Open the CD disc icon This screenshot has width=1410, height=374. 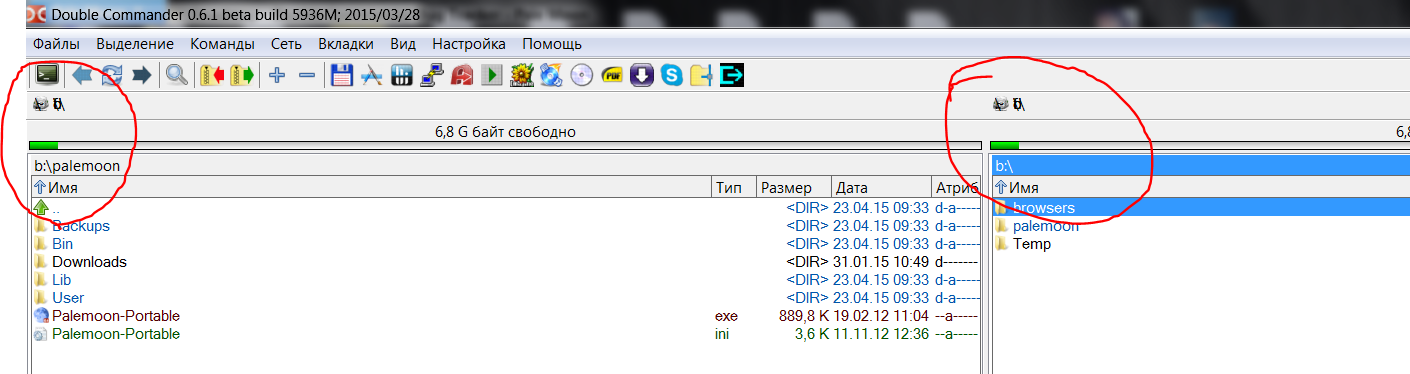(x=582, y=75)
